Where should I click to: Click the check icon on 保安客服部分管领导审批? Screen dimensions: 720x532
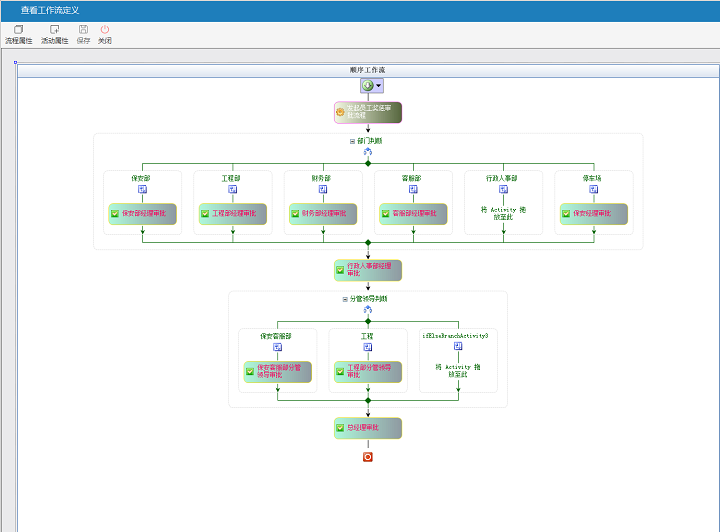250,371
